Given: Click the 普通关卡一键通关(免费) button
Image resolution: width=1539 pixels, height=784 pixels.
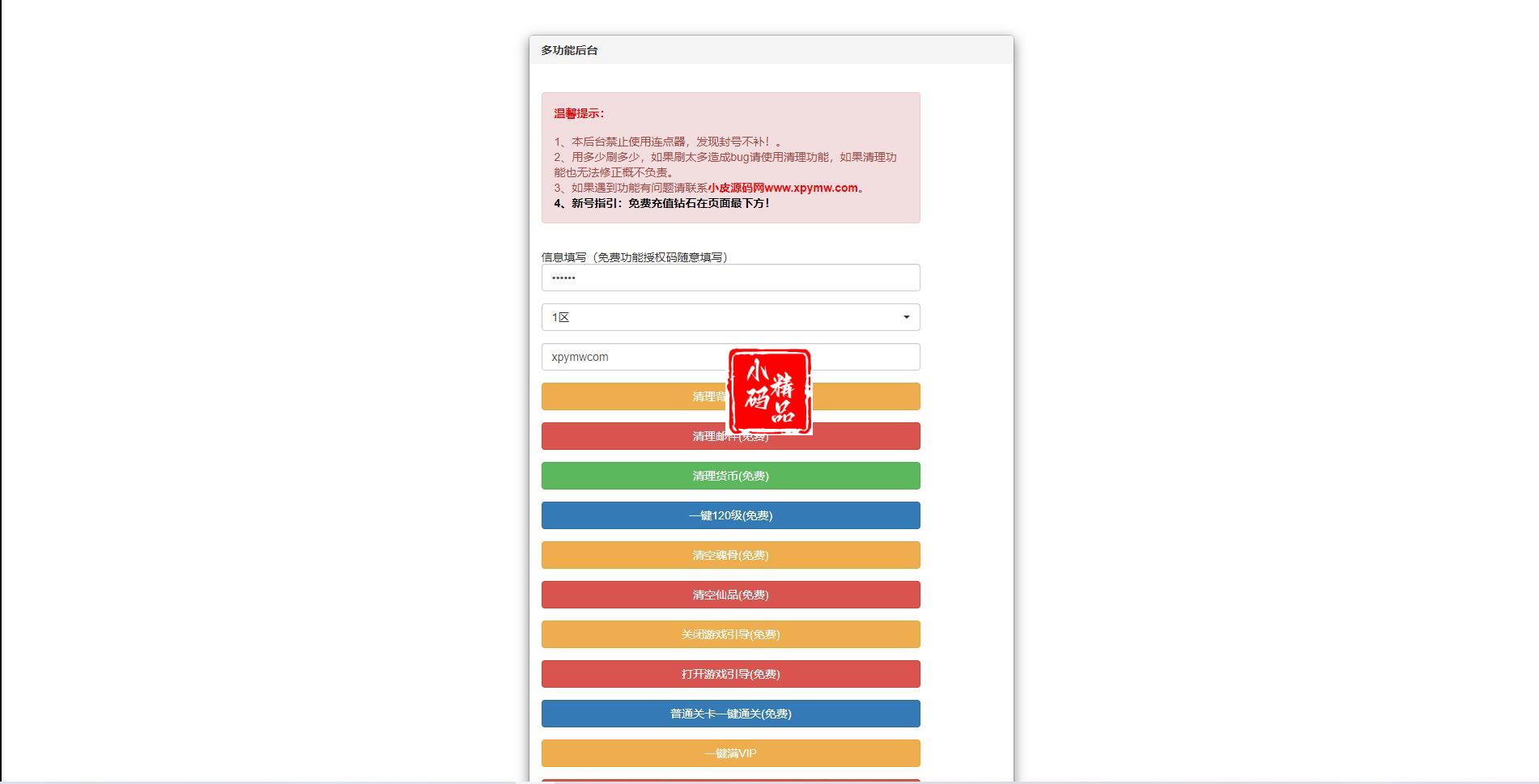Looking at the screenshot, I should (x=730, y=714).
